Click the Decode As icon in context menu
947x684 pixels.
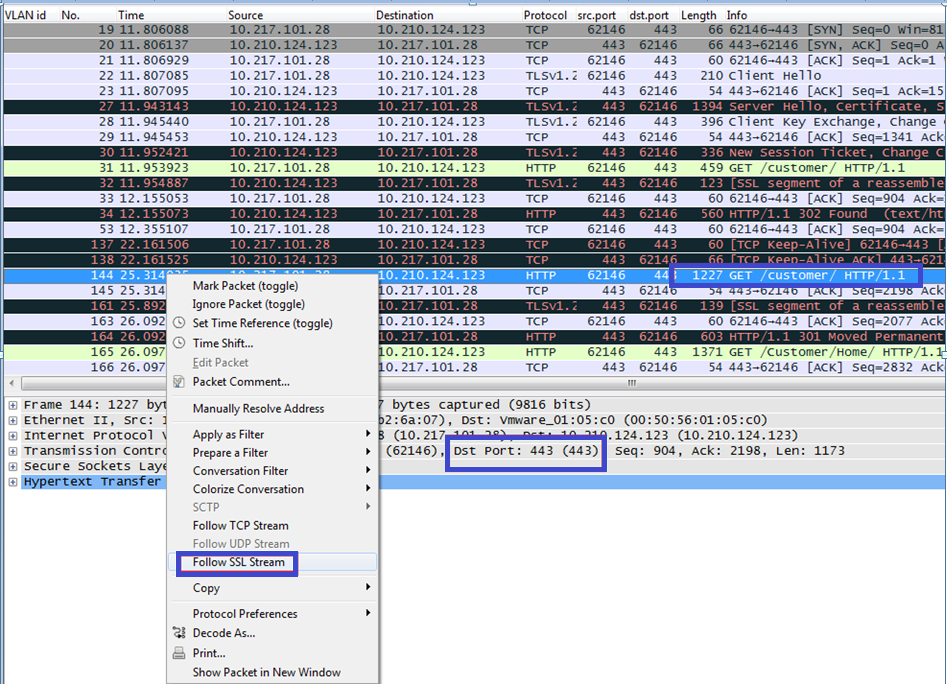(x=181, y=633)
